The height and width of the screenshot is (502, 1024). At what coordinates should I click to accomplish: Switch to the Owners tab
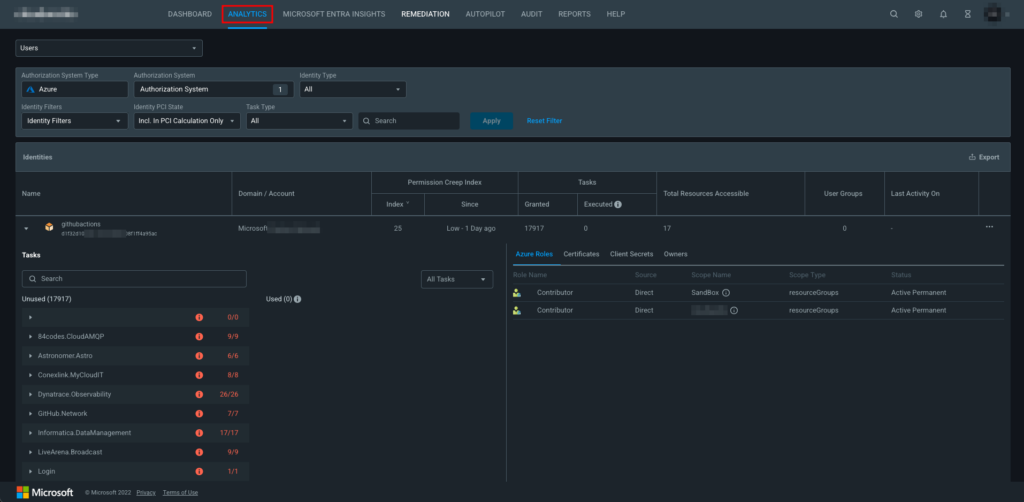pyautogui.click(x=675, y=254)
